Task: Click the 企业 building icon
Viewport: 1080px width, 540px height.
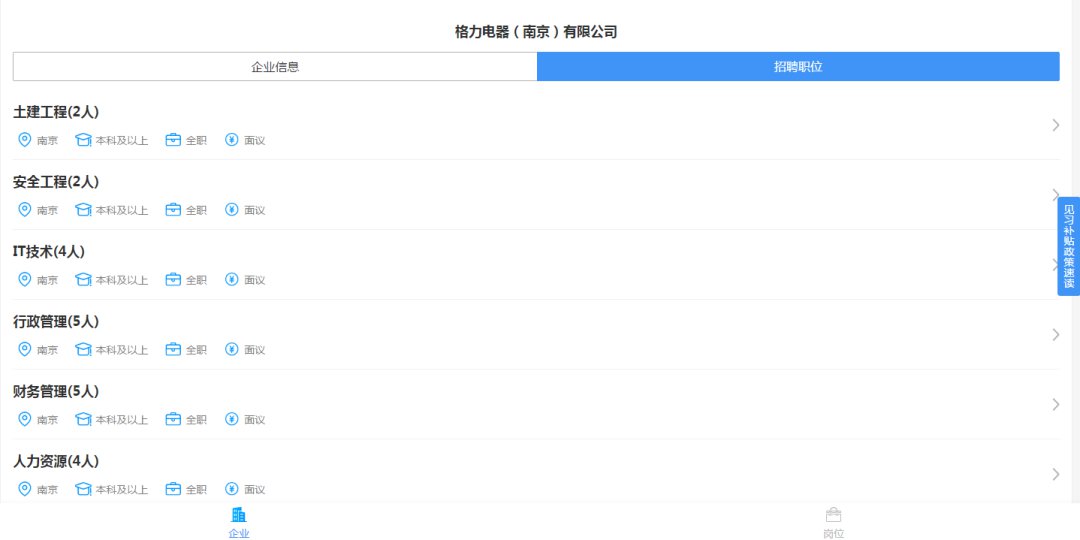Action: coord(239,515)
